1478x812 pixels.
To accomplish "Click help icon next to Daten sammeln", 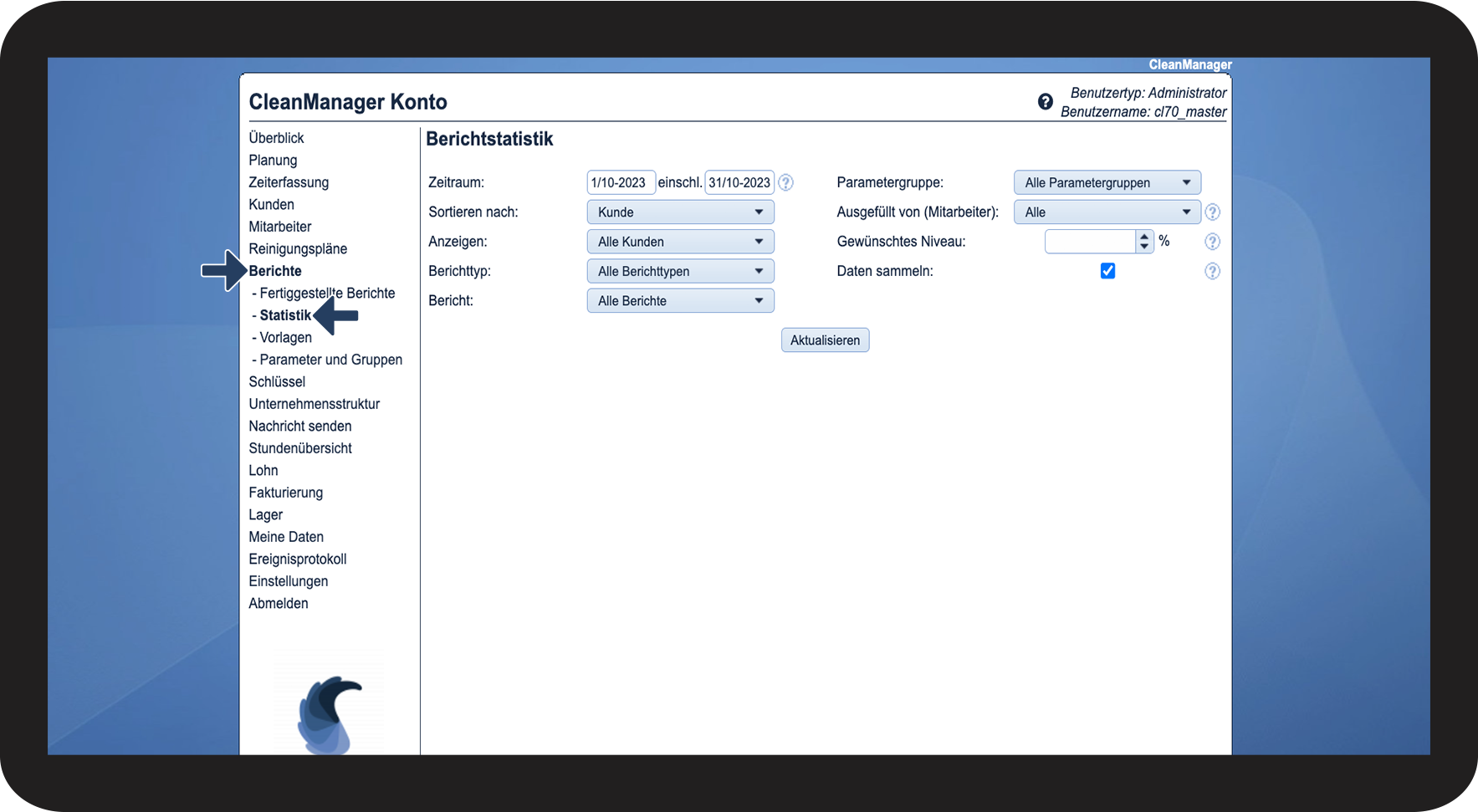I will [x=1212, y=271].
